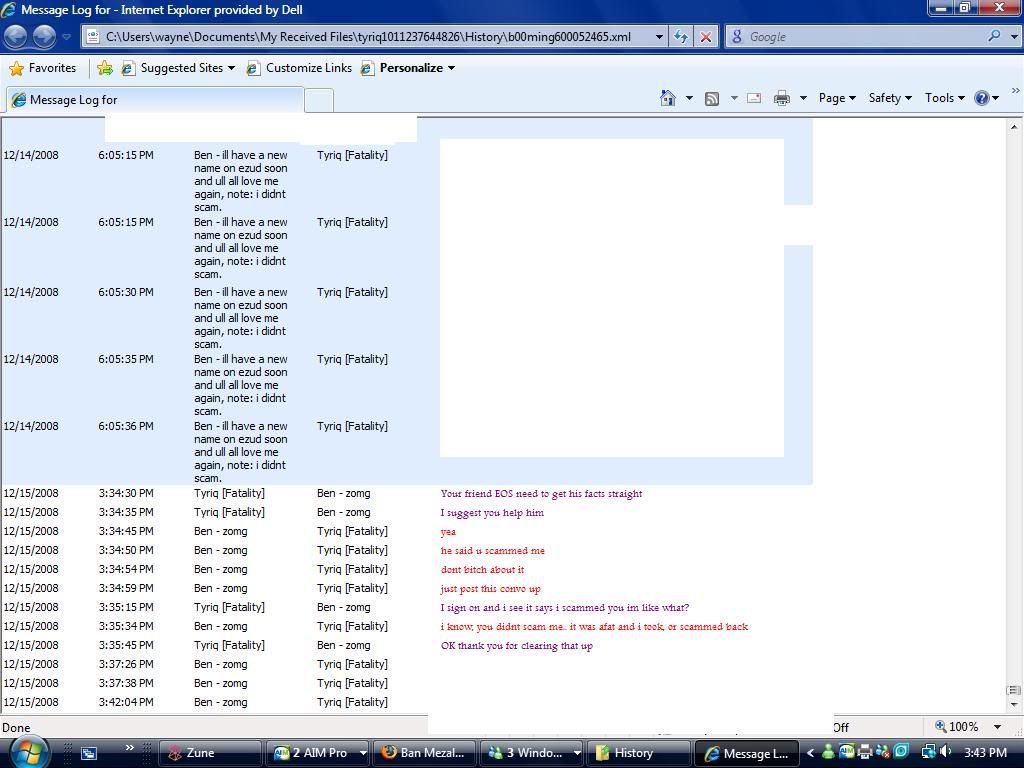Viewport: 1024px width, 768px height.
Task: Add page to Favorites bar icon
Action: (x=104, y=68)
